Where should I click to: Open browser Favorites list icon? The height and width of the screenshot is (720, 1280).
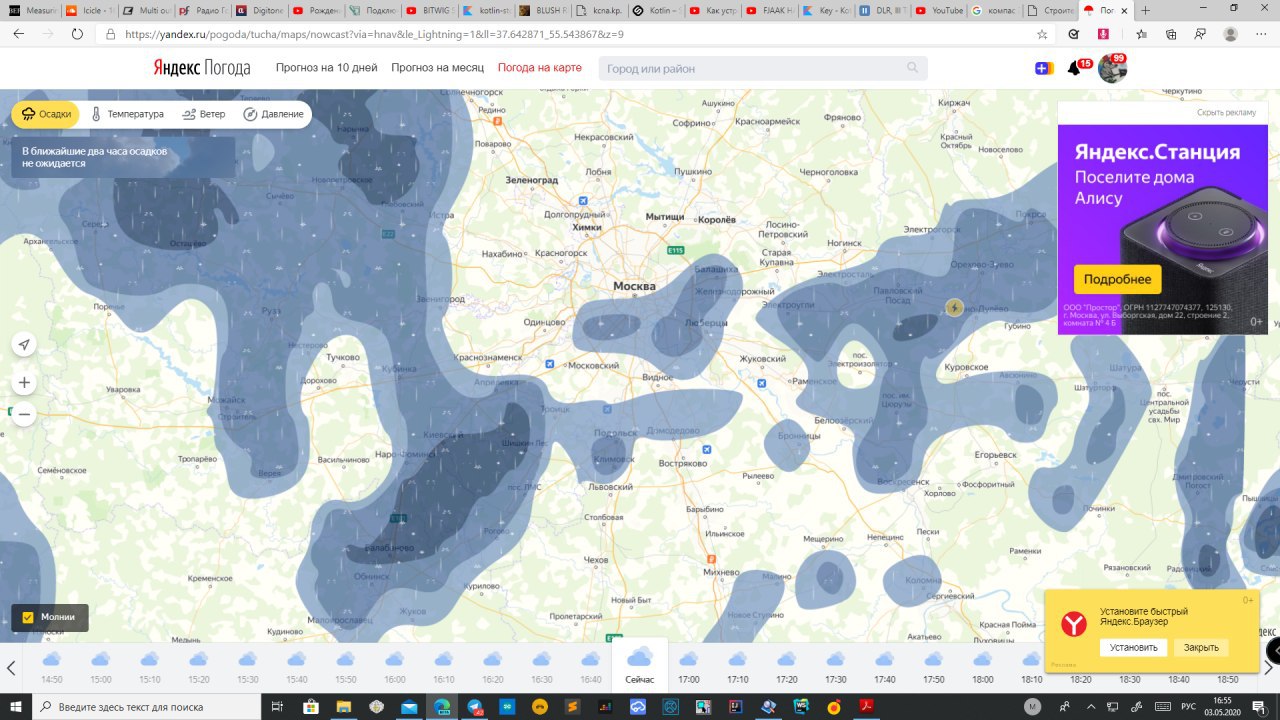[x=1140, y=33]
